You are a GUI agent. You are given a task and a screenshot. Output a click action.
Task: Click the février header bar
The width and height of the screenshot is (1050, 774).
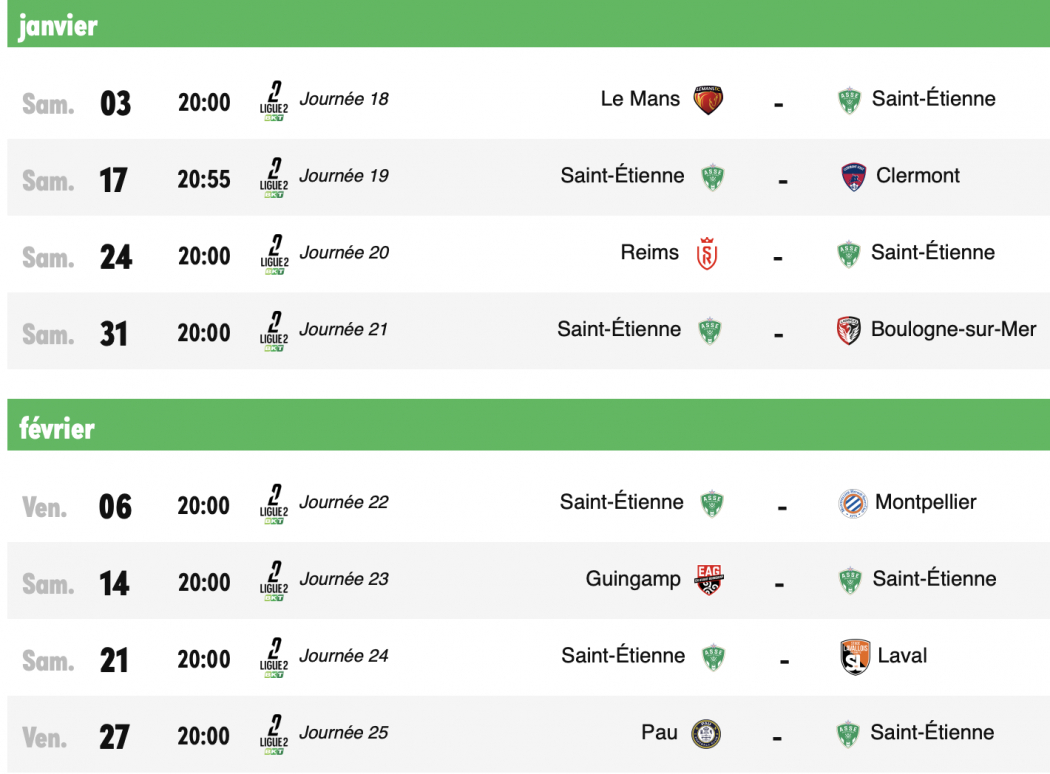click(x=525, y=428)
